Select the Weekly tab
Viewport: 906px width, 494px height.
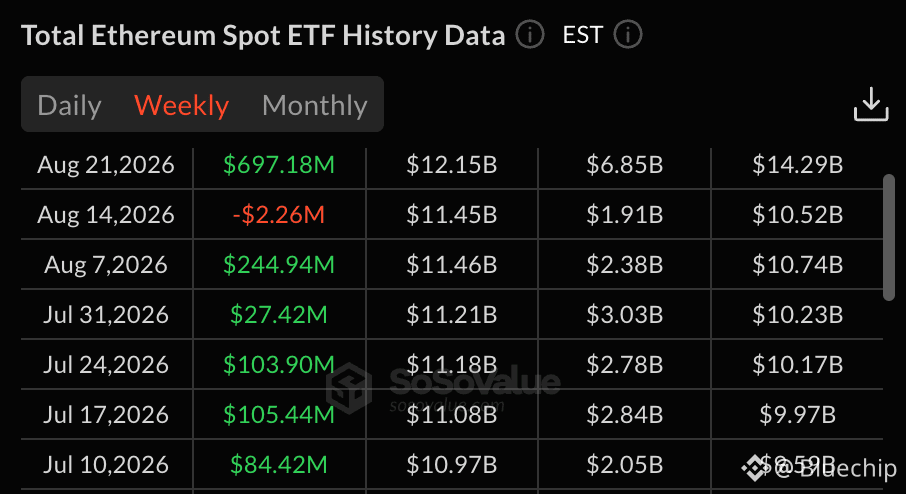tap(181, 105)
